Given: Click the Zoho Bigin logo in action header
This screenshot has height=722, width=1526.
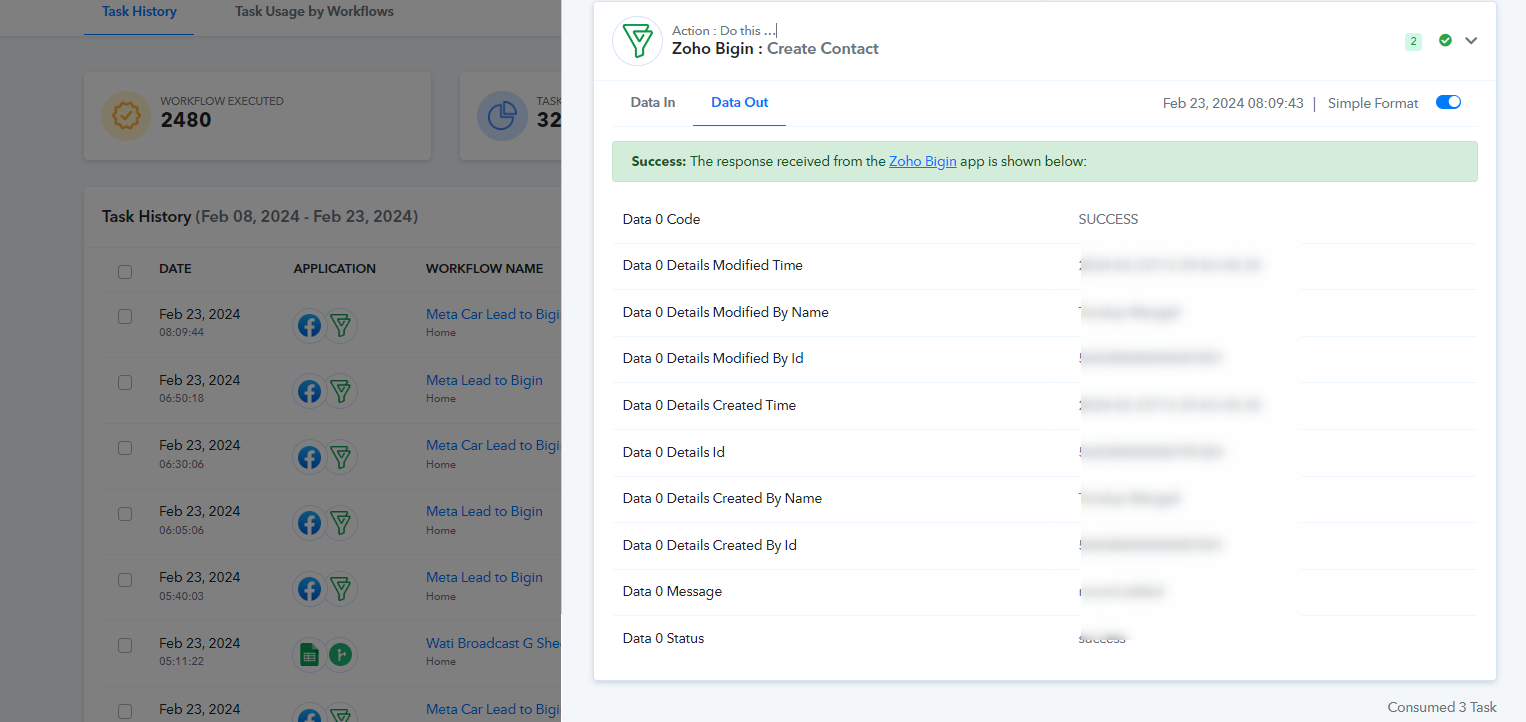Looking at the screenshot, I should [x=637, y=41].
